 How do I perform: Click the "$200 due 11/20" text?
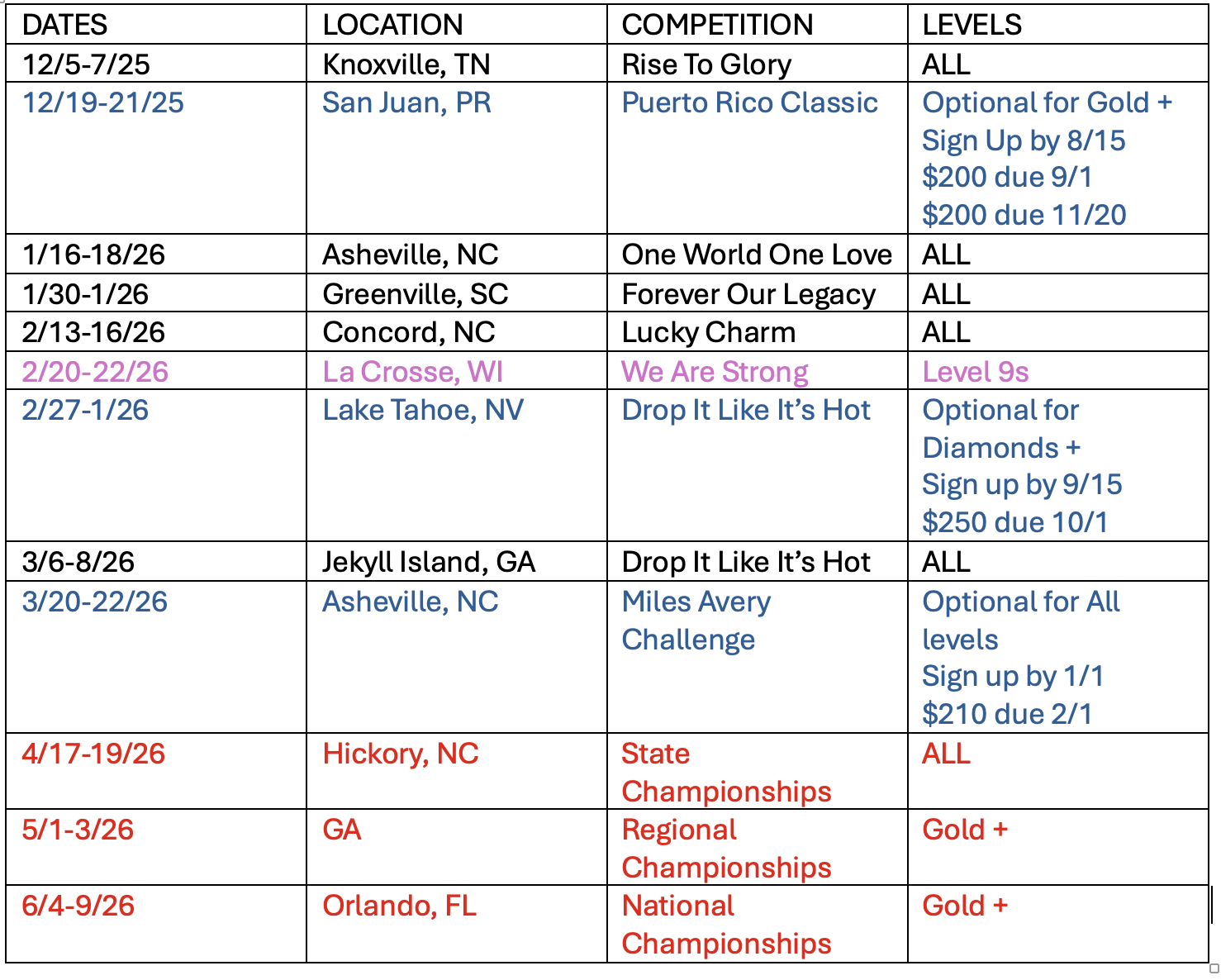(1024, 215)
